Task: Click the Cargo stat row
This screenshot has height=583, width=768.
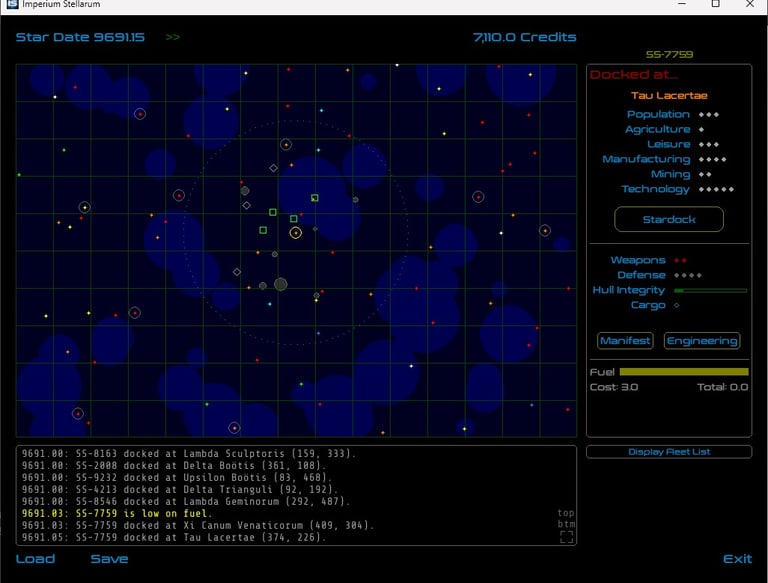Action: (655, 305)
